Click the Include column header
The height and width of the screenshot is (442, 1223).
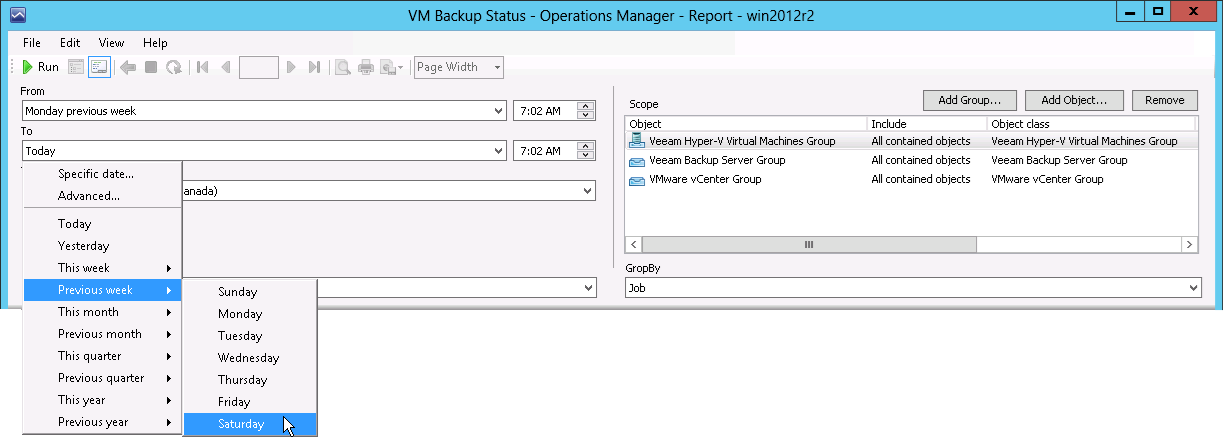click(x=927, y=124)
